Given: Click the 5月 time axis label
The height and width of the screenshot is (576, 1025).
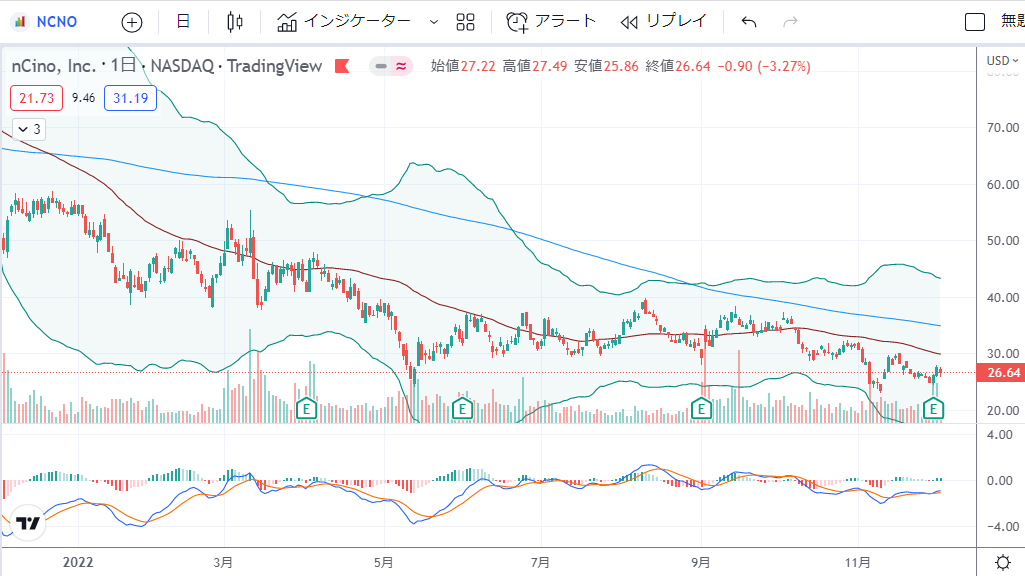Looking at the screenshot, I should pyautogui.click(x=384, y=562).
